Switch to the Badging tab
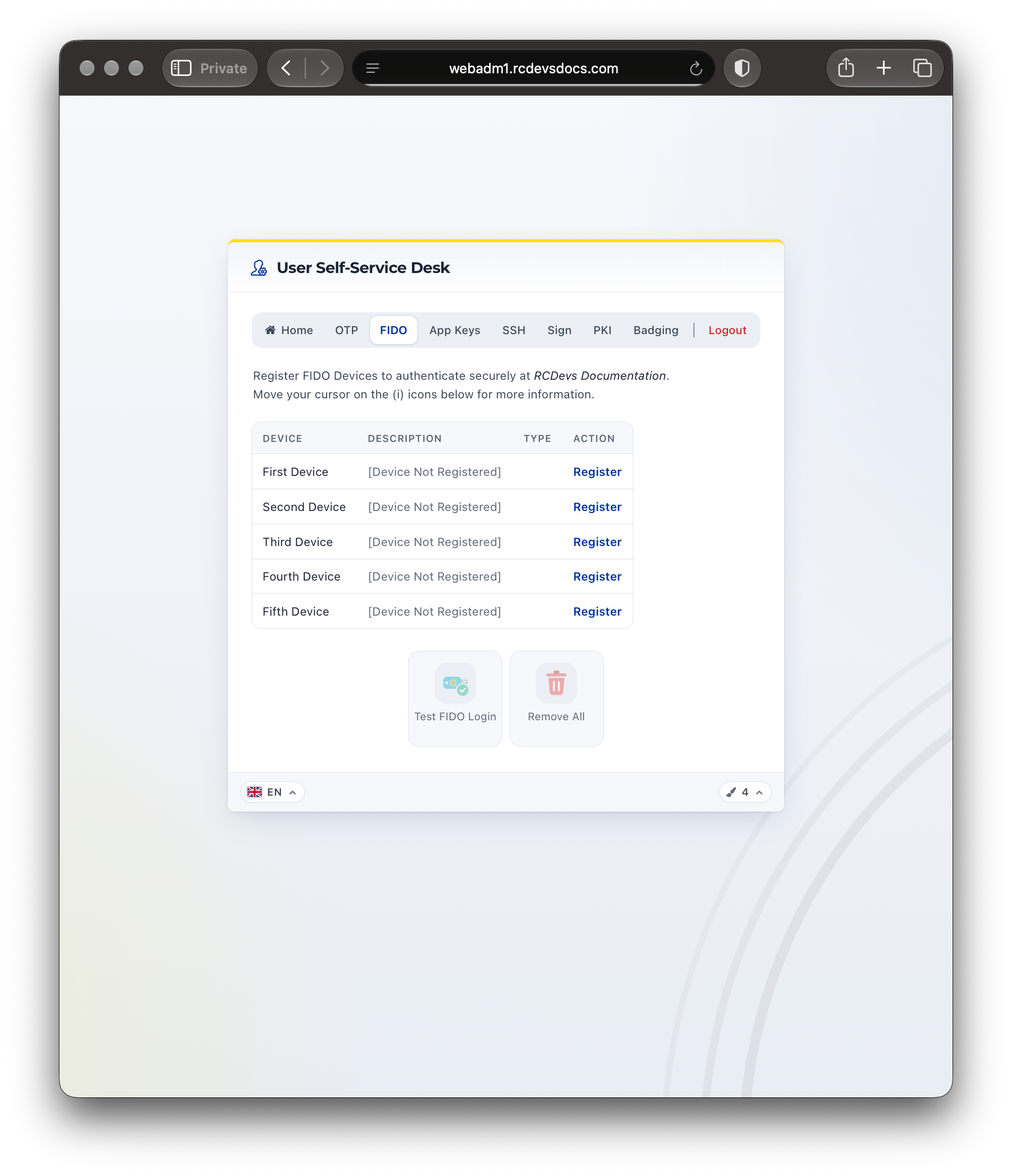 pos(655,330)
